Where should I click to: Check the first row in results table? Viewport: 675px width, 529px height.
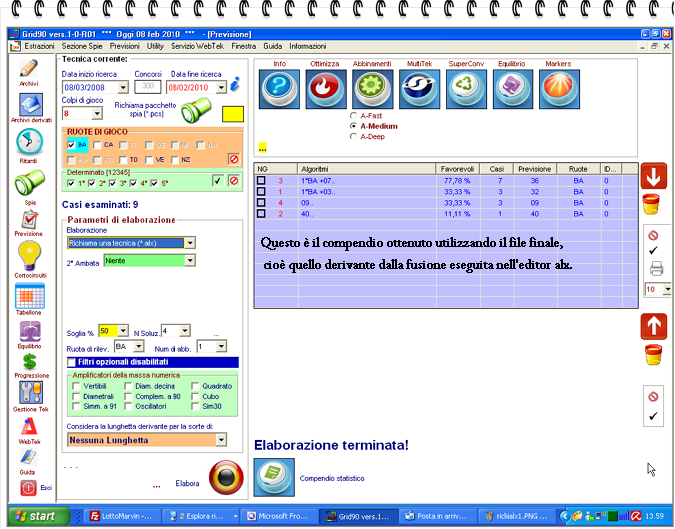[x=261, y=181]
